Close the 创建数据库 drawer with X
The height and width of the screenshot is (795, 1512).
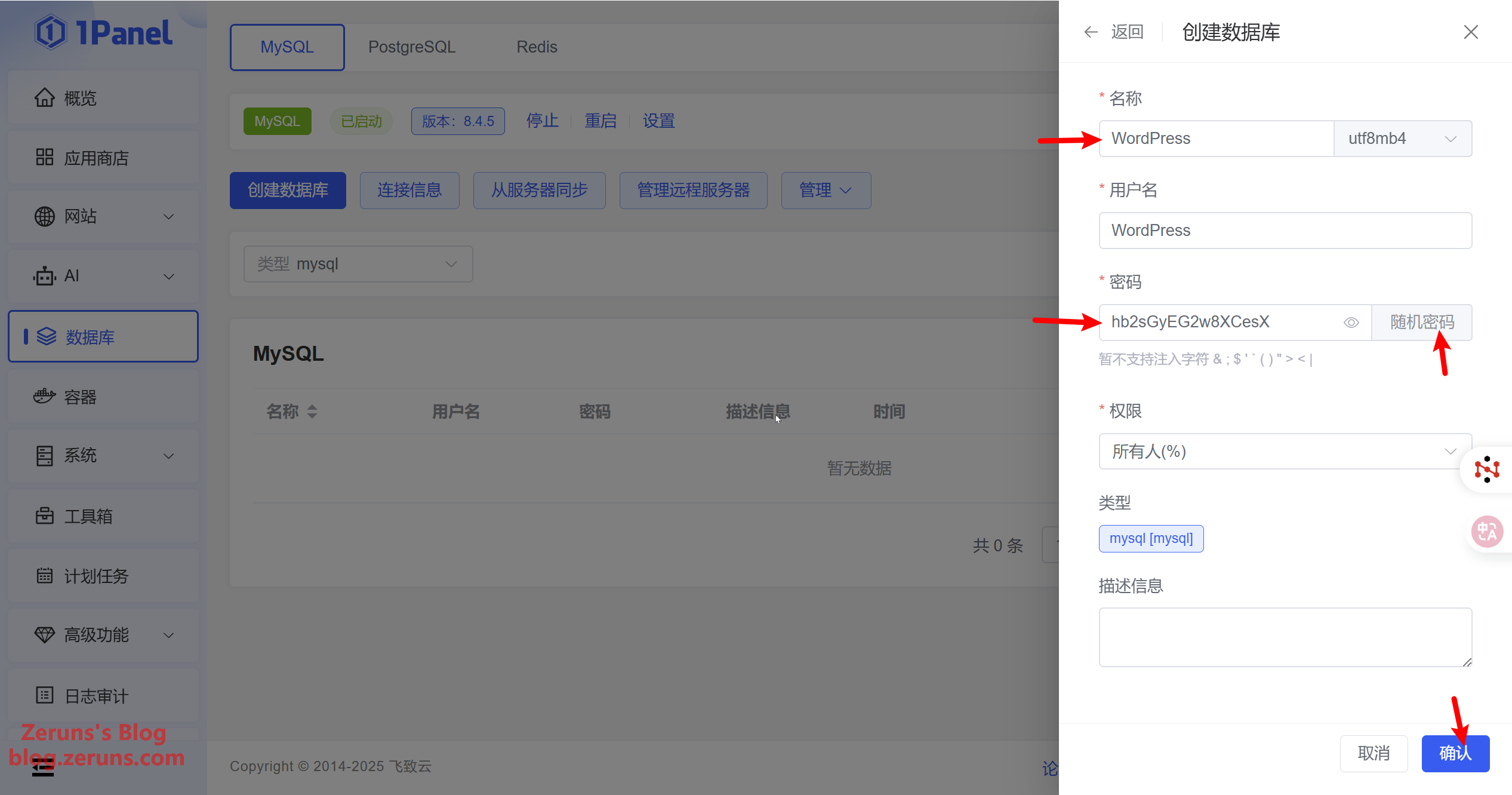1471,32
